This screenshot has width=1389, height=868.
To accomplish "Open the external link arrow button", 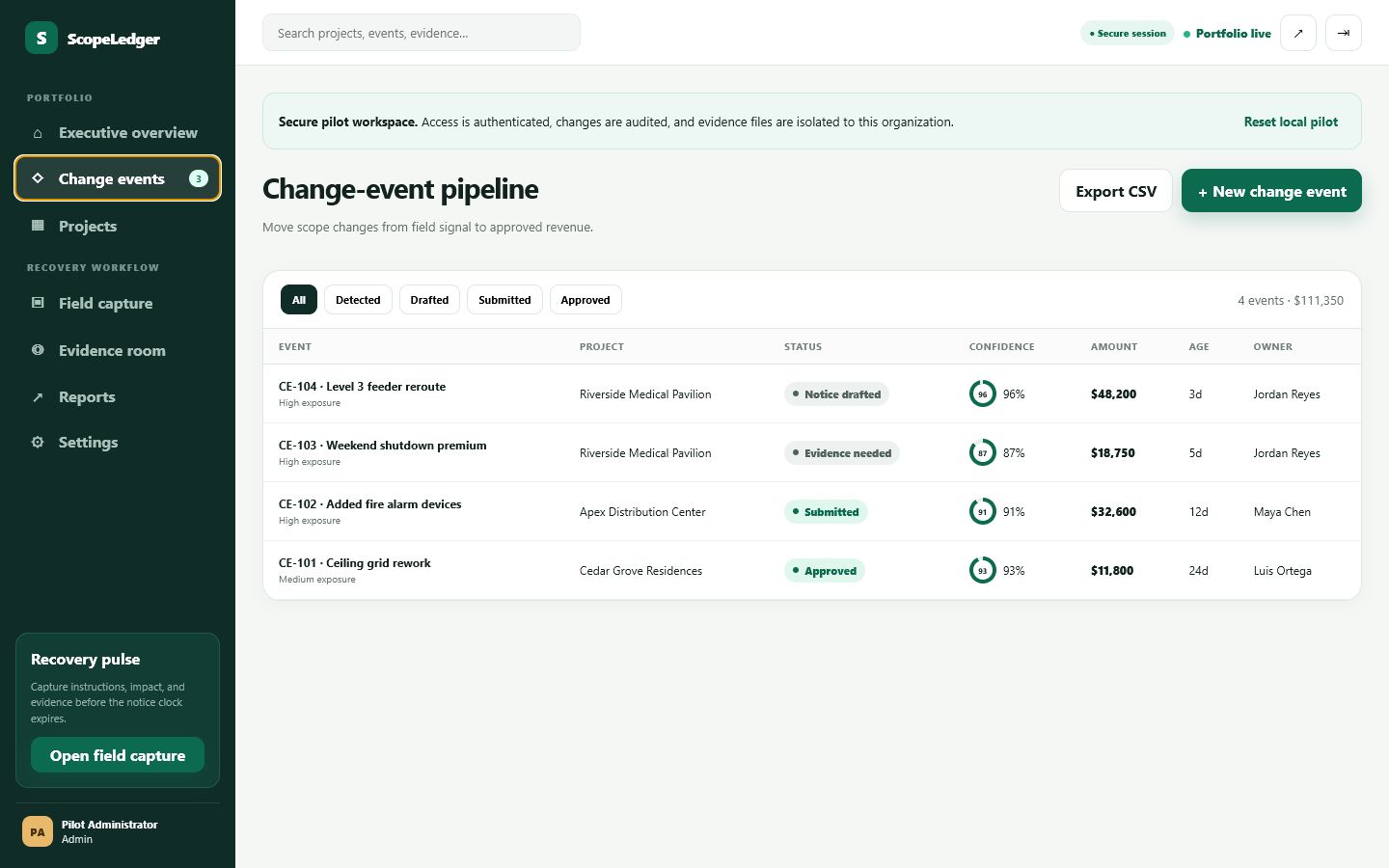I will coord(1298,33).
